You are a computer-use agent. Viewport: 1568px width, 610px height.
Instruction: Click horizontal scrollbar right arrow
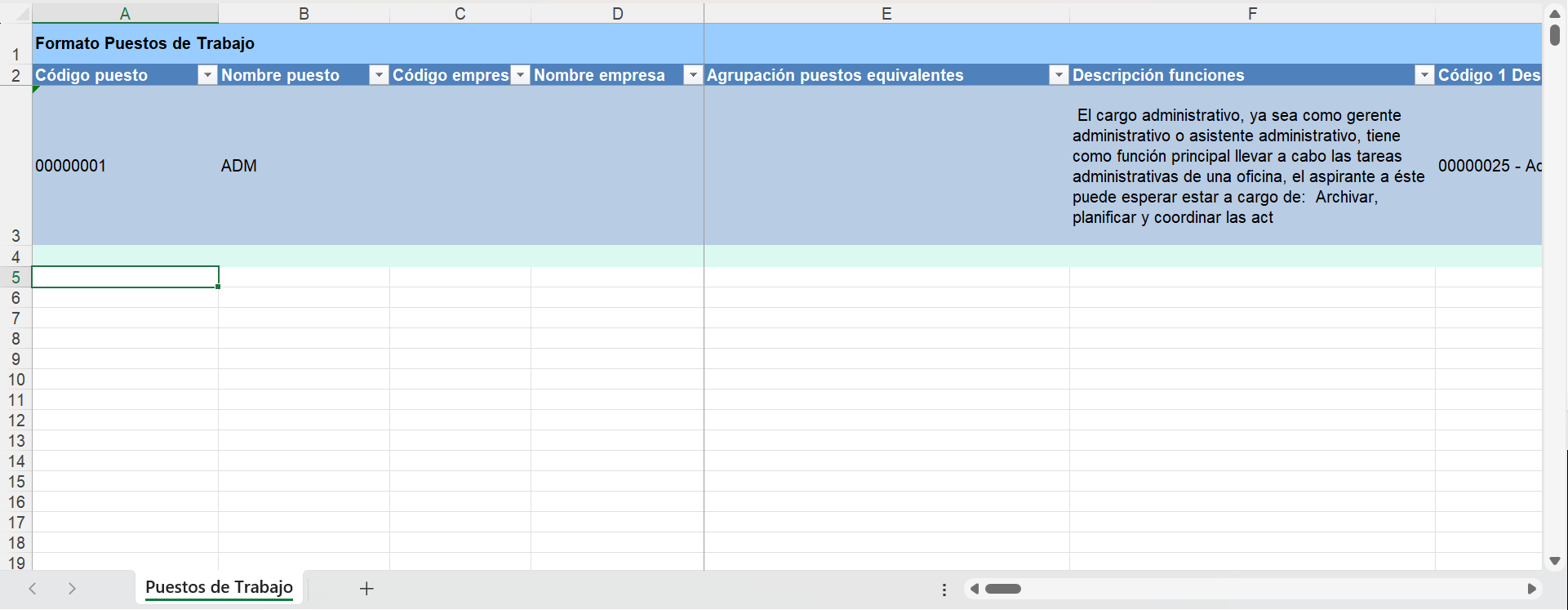click(x=1531, y=589)
